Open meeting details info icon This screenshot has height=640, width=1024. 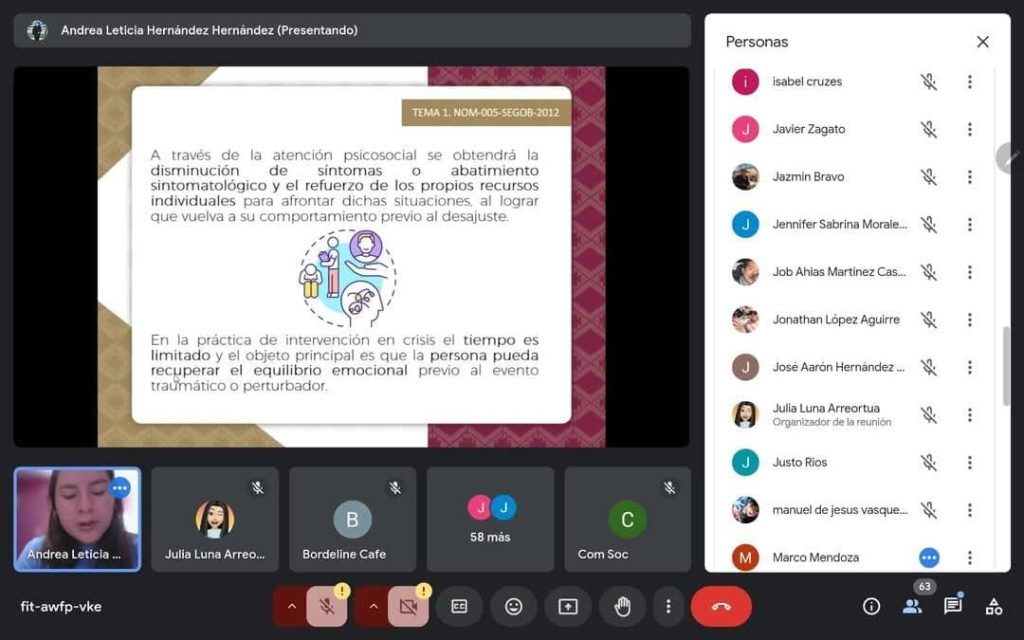(871, 606)
